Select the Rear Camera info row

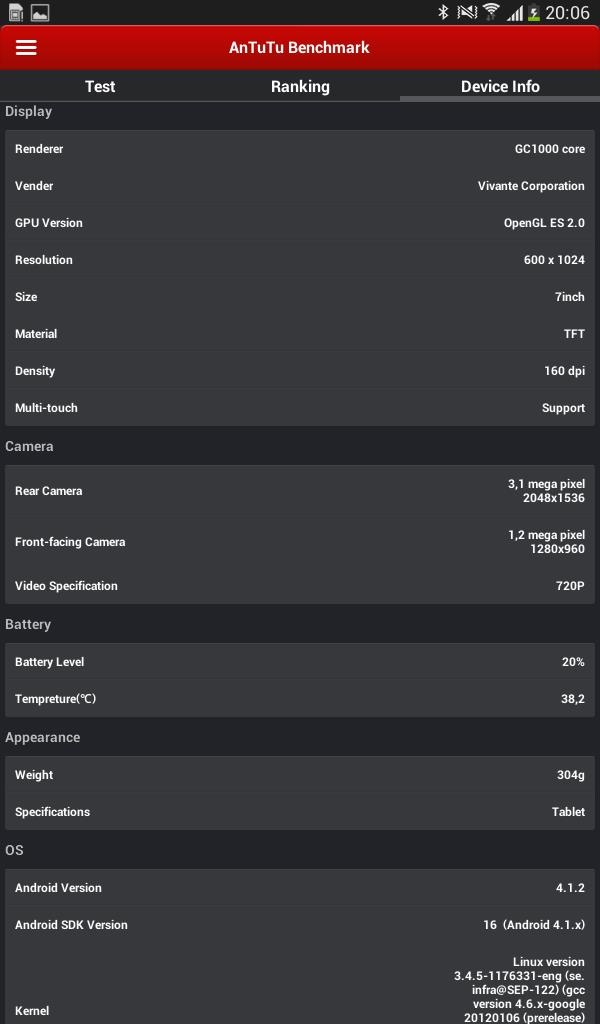[x=300, y=491]
